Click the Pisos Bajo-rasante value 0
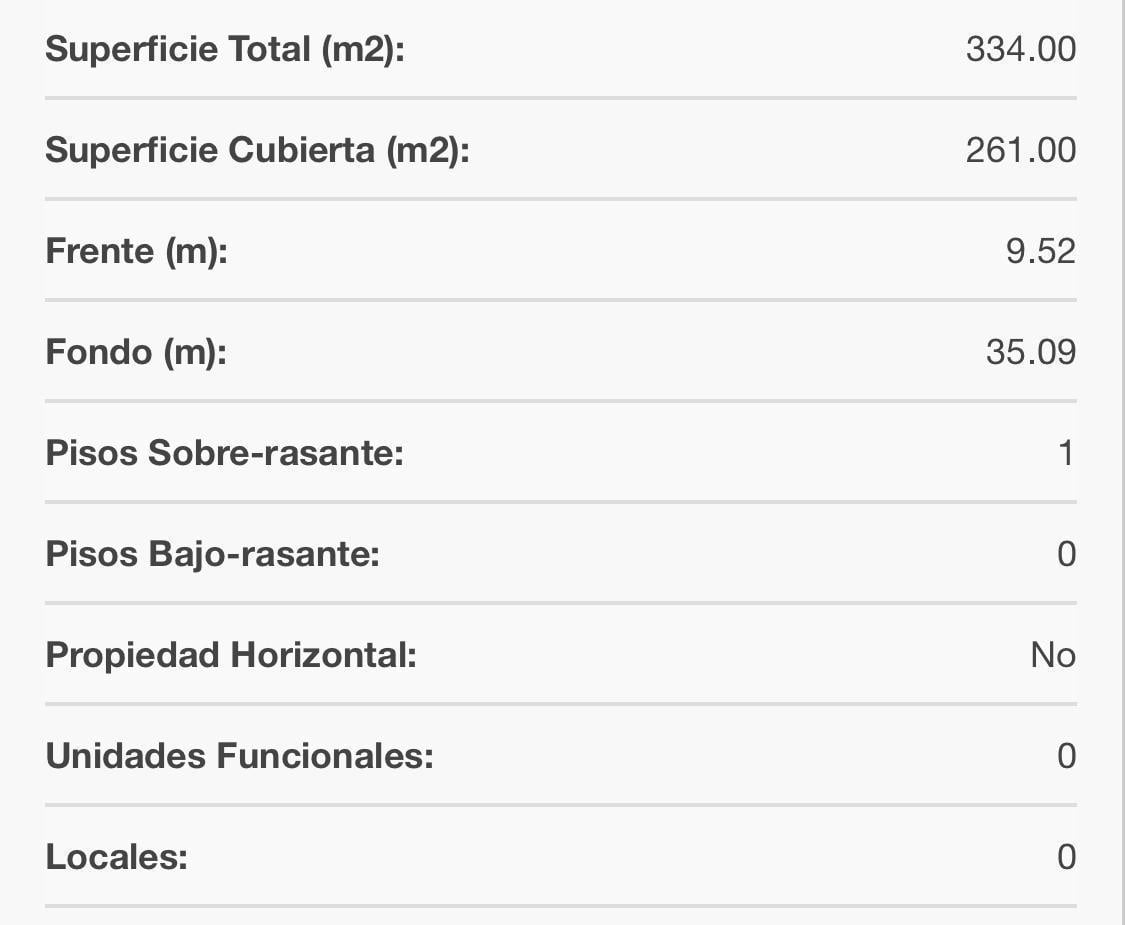The width and height of the screenshot is (1125, 925). (1066, 554)
